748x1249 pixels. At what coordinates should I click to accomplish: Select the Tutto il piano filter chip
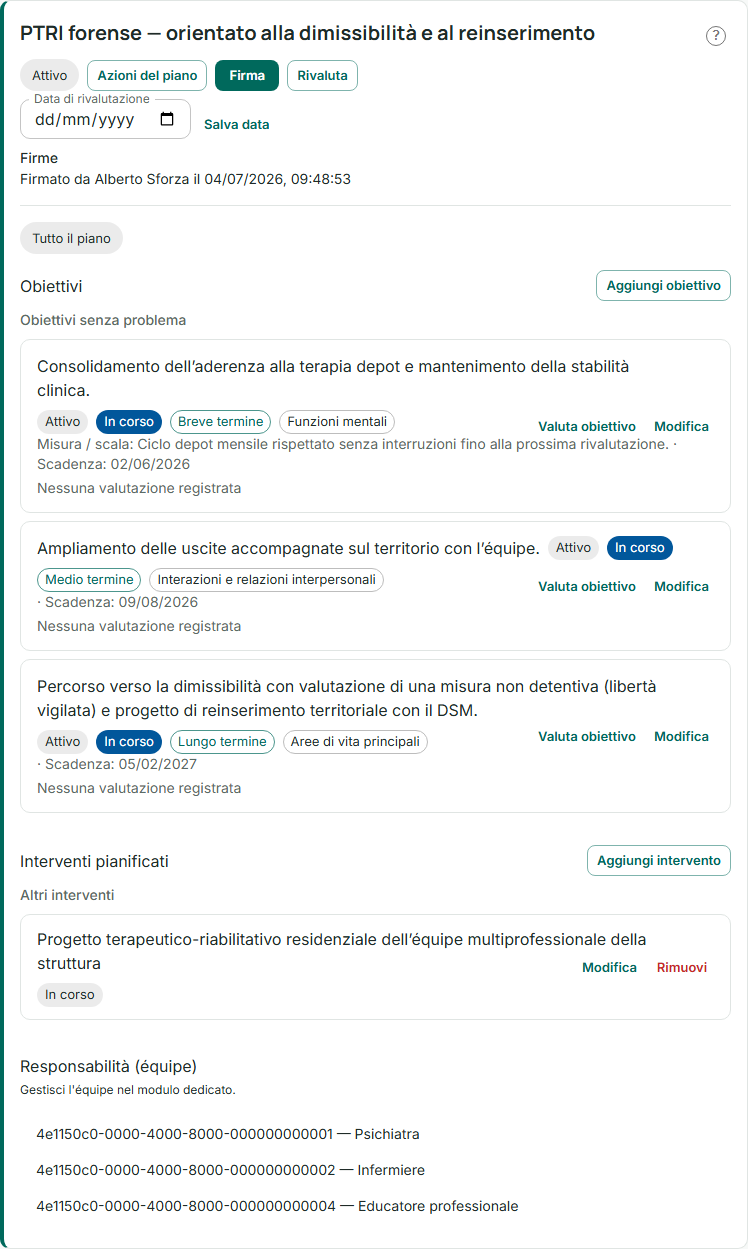(x=72, y=238)
